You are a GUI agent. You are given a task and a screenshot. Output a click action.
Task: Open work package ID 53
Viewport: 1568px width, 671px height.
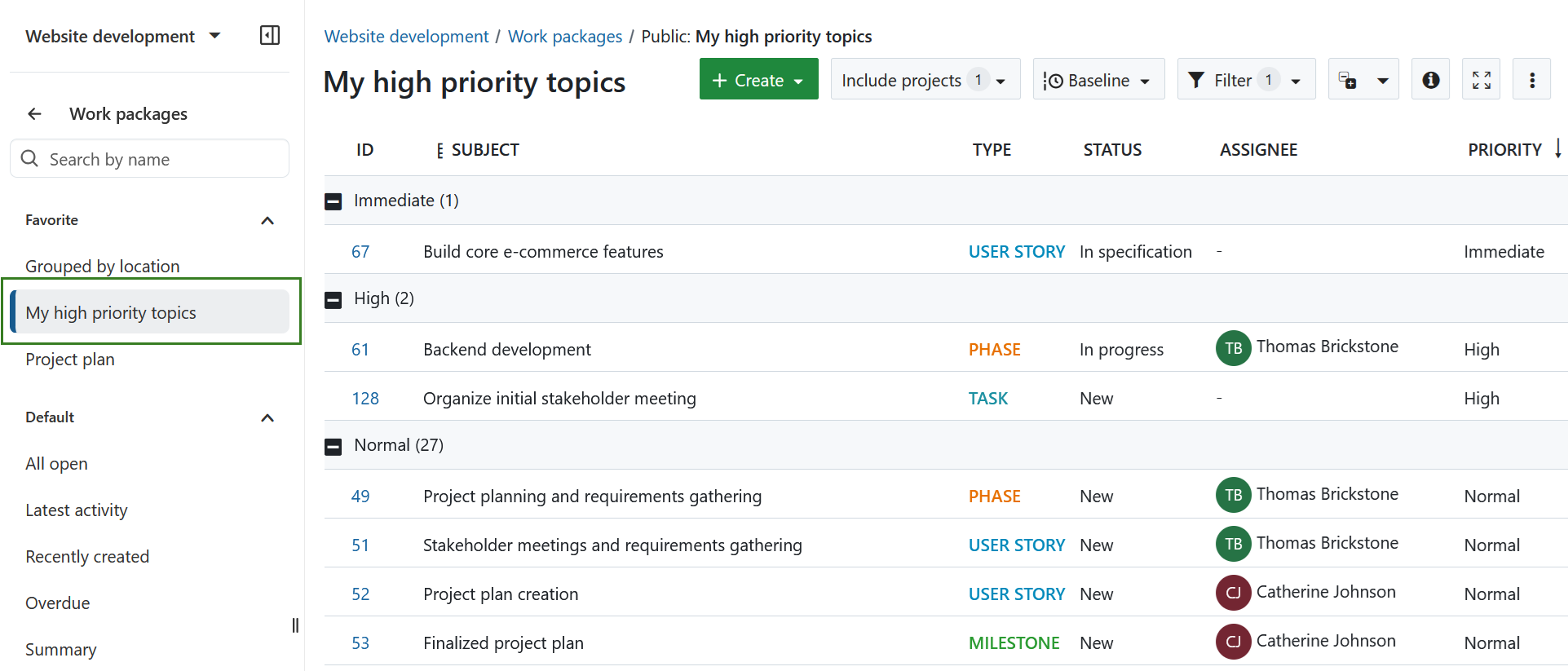tap(360, 642)
